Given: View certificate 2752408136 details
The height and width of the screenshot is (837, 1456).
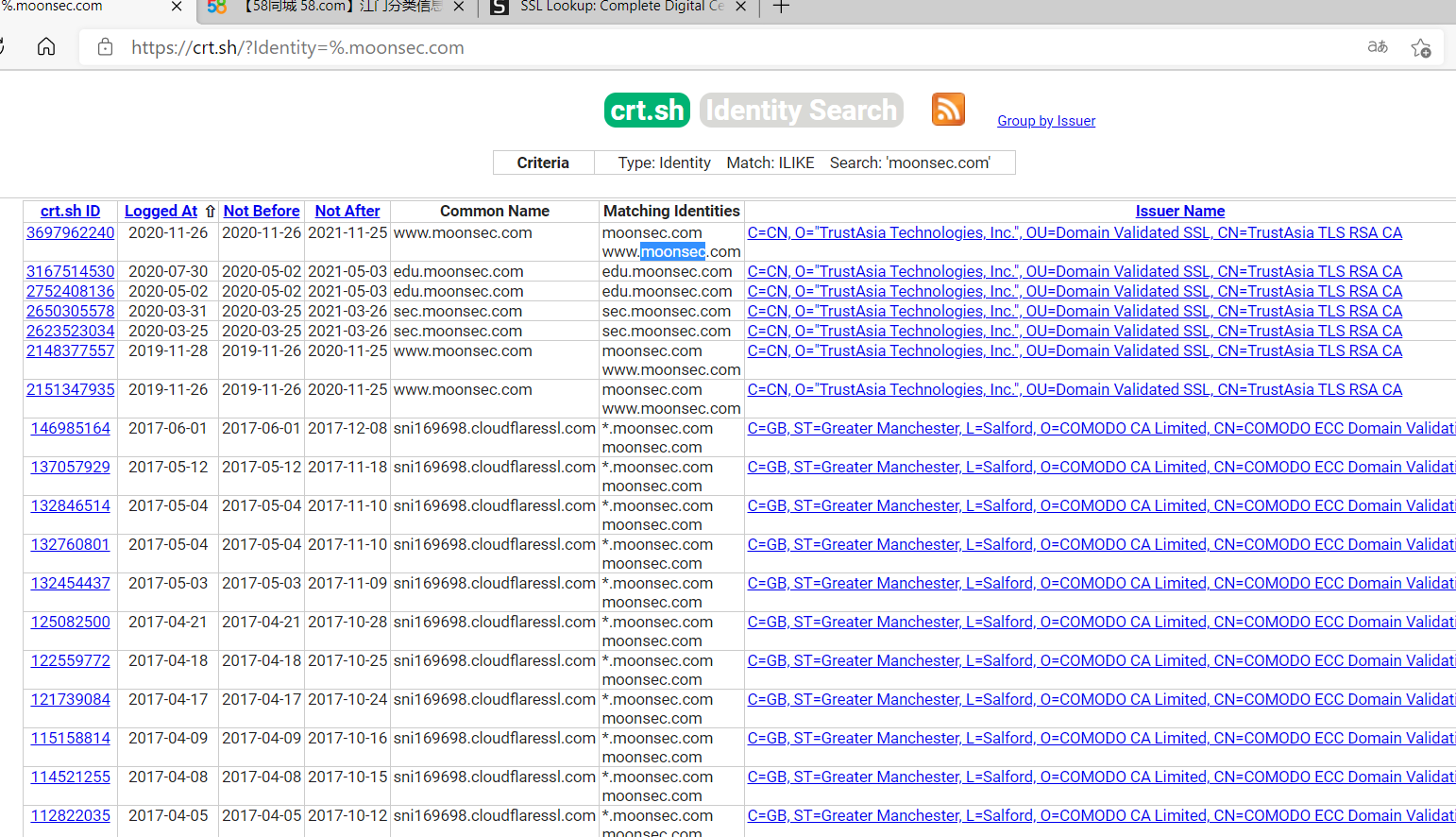Looking at the screenshot, I should (70, 292).
